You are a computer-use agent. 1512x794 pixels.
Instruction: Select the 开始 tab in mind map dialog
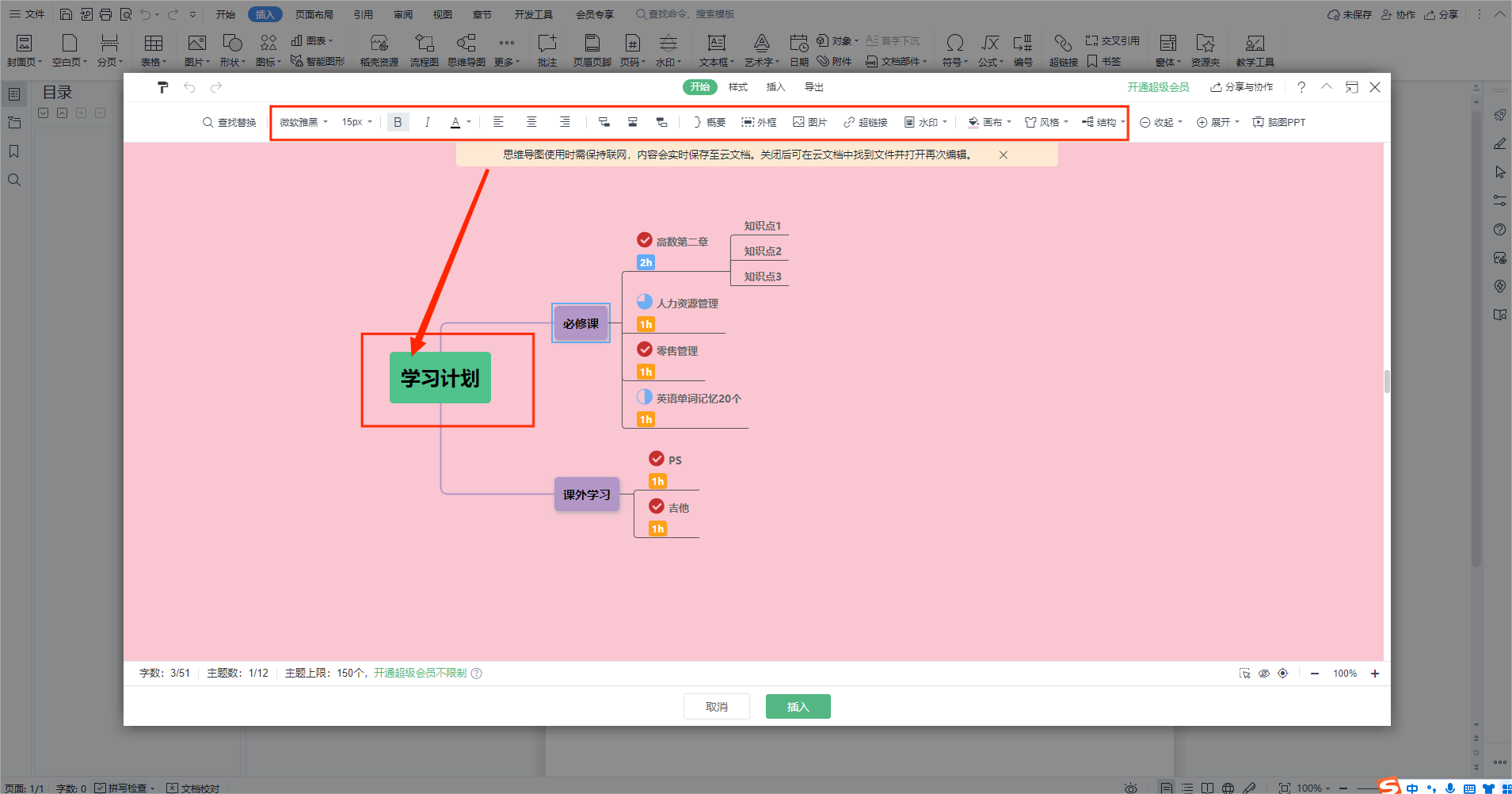point(700,87)
